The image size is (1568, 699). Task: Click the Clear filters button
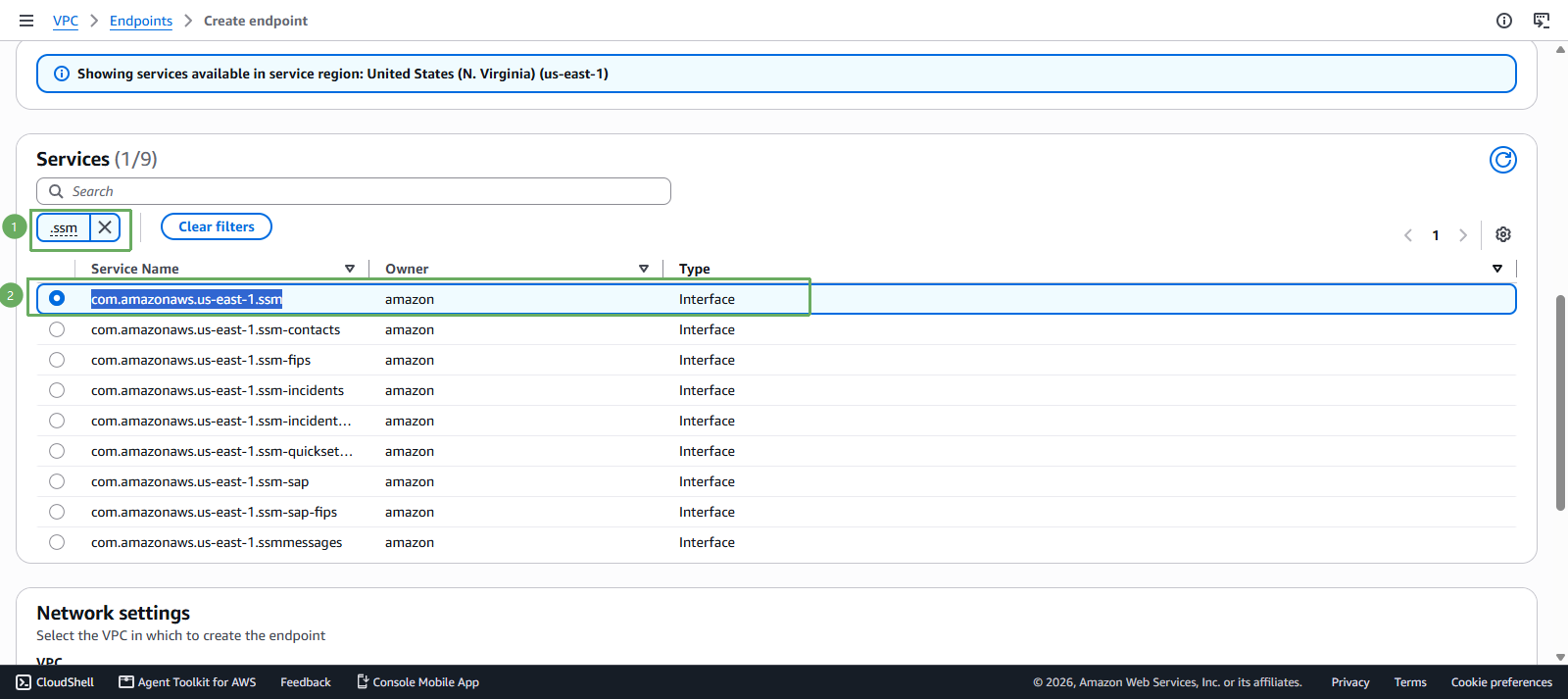(x=217, y=226)
